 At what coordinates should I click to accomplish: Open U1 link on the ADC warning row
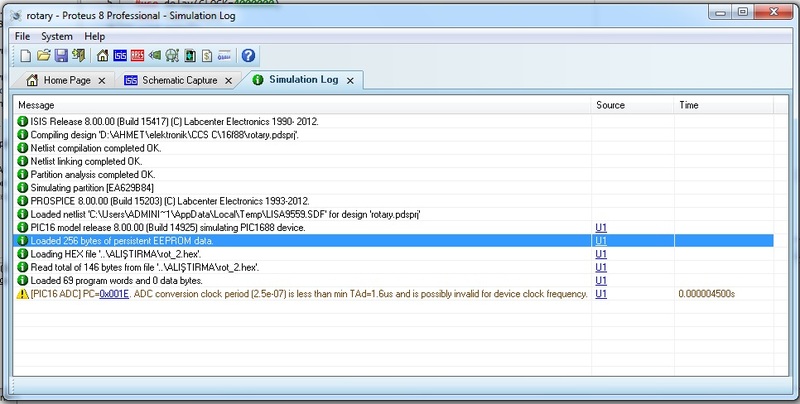coord(601,294)
